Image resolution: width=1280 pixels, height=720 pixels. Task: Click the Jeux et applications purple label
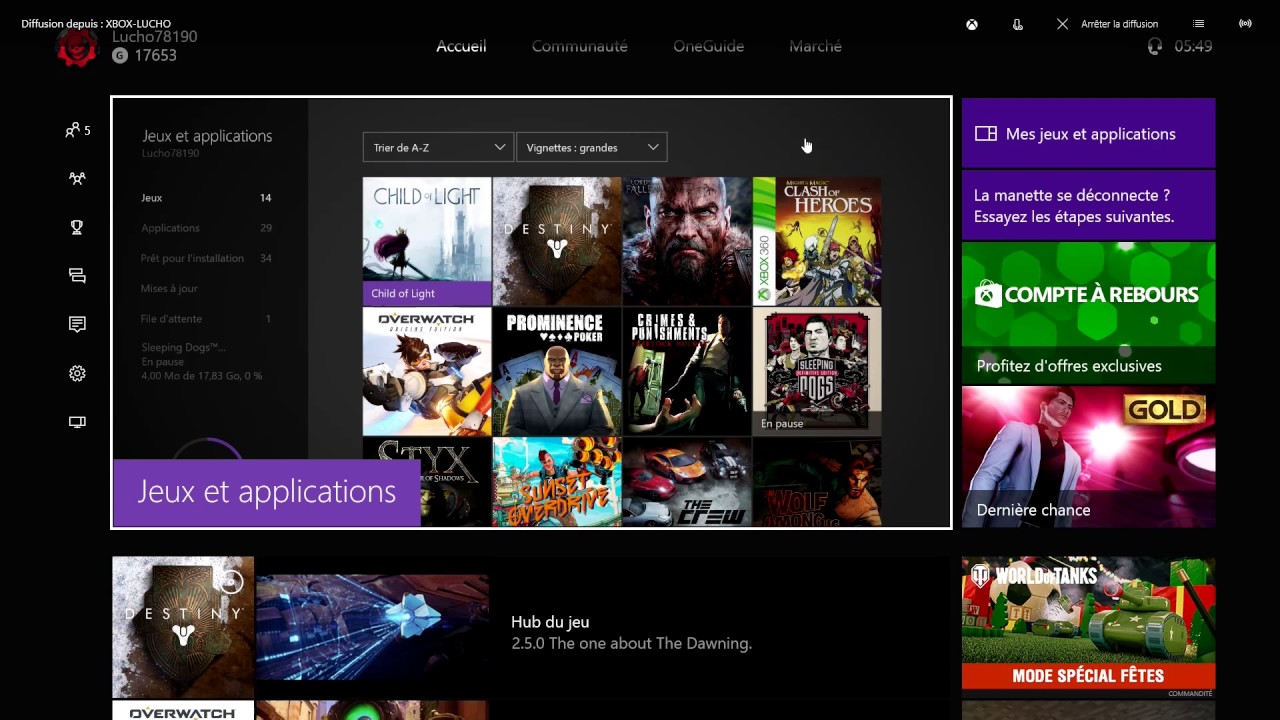tap(266, 492)
